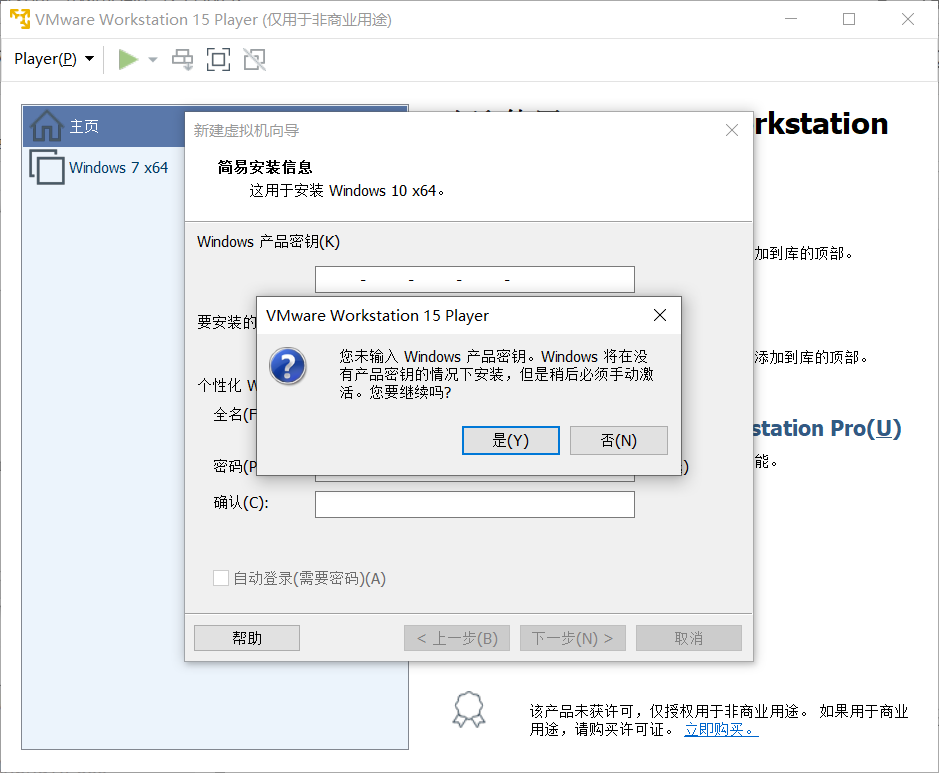Maximize the VMware Player window
The height and width of the screenshot is (773, 939).
[849, 19]
